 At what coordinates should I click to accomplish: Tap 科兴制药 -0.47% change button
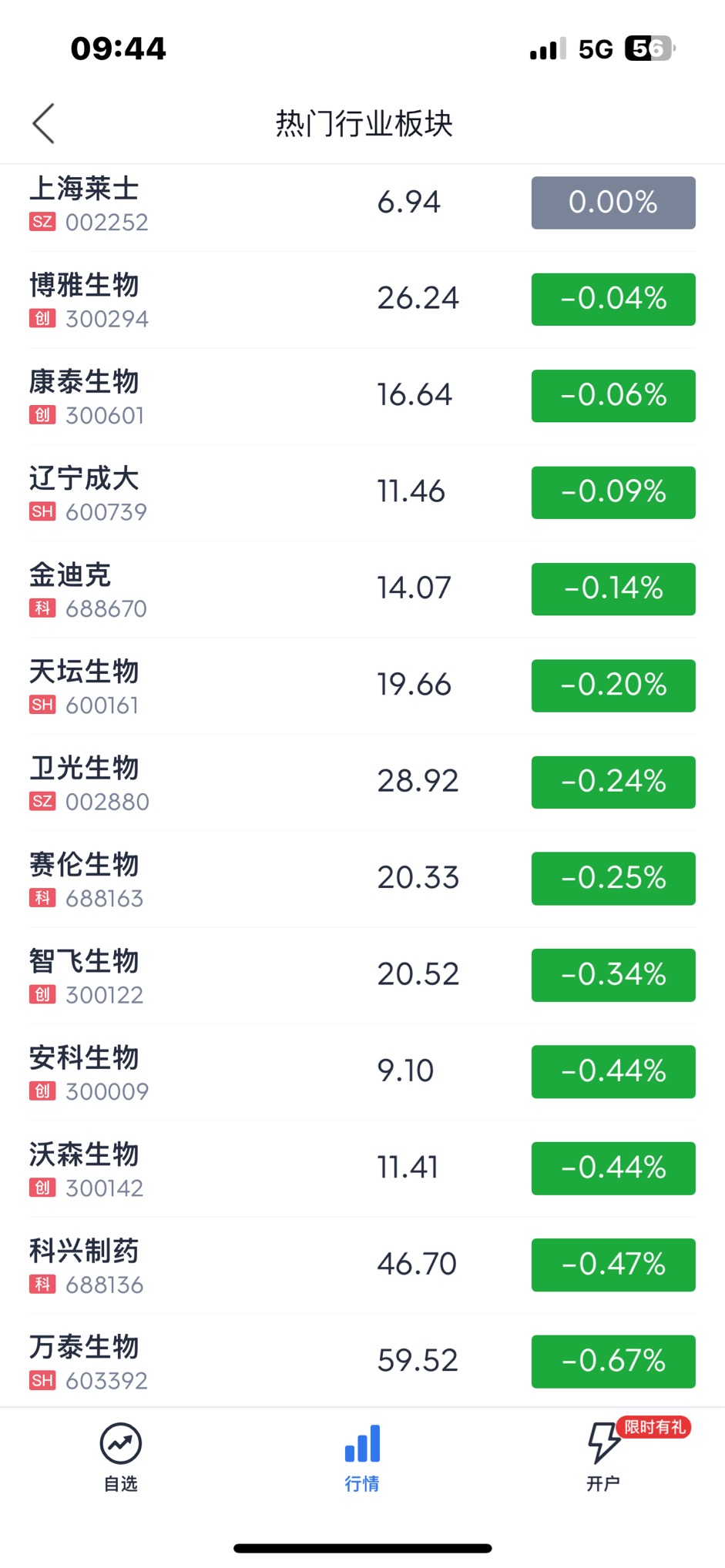pos(613,1265)
